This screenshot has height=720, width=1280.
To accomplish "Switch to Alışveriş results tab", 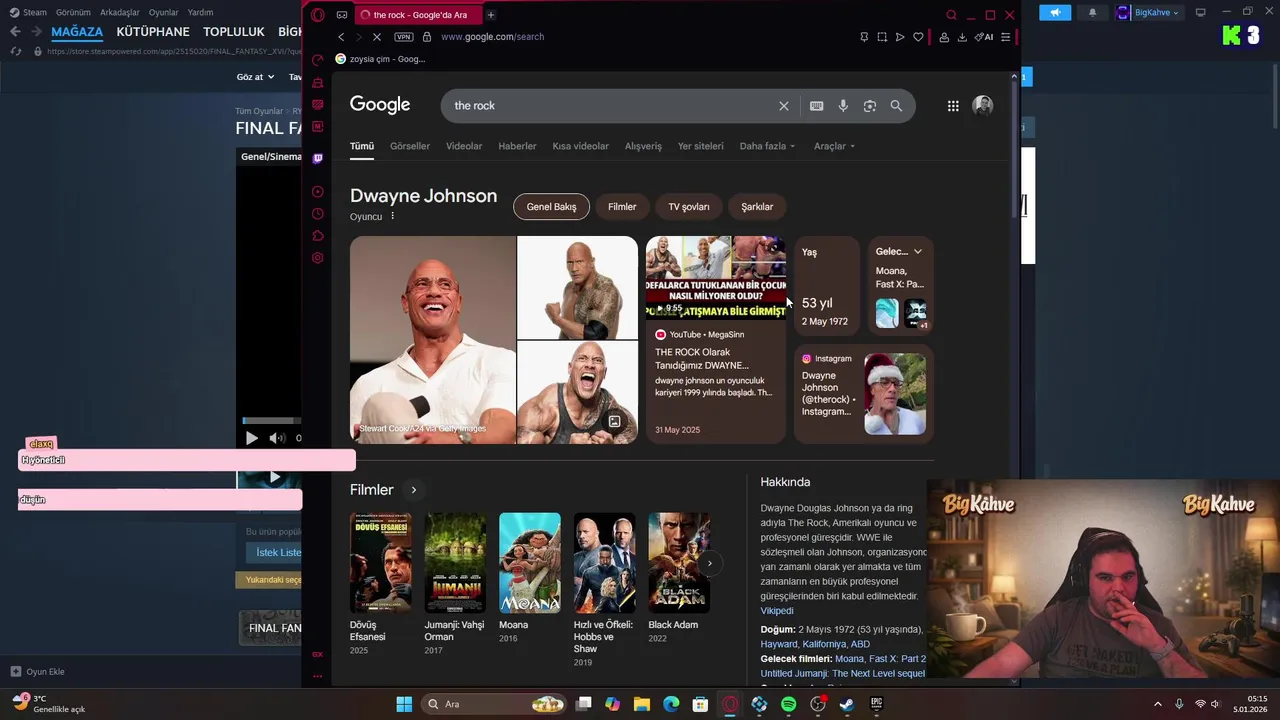I will (x=643, y=146).
